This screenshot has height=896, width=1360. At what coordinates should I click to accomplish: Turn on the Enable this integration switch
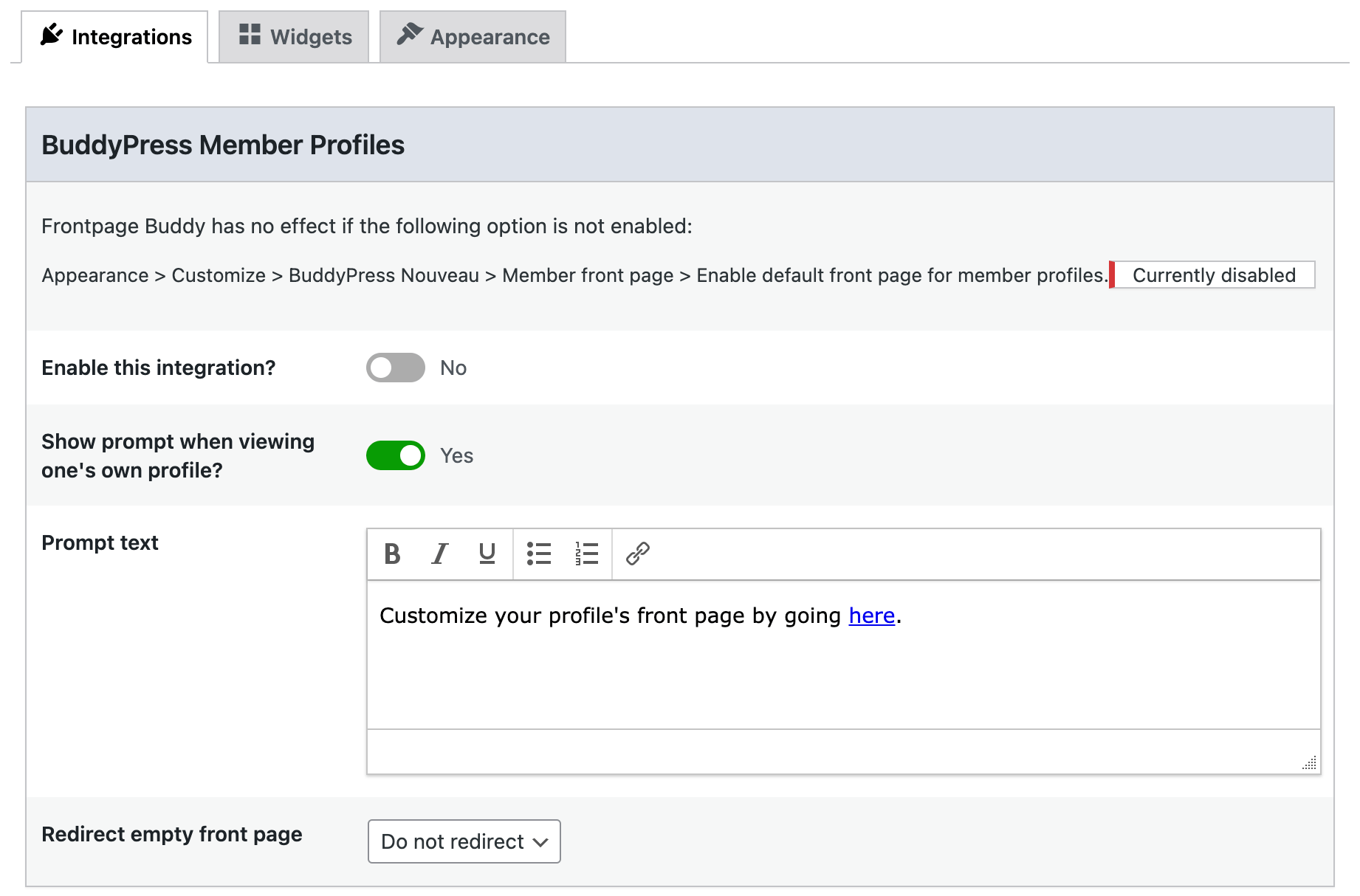[x=396, y=368]
